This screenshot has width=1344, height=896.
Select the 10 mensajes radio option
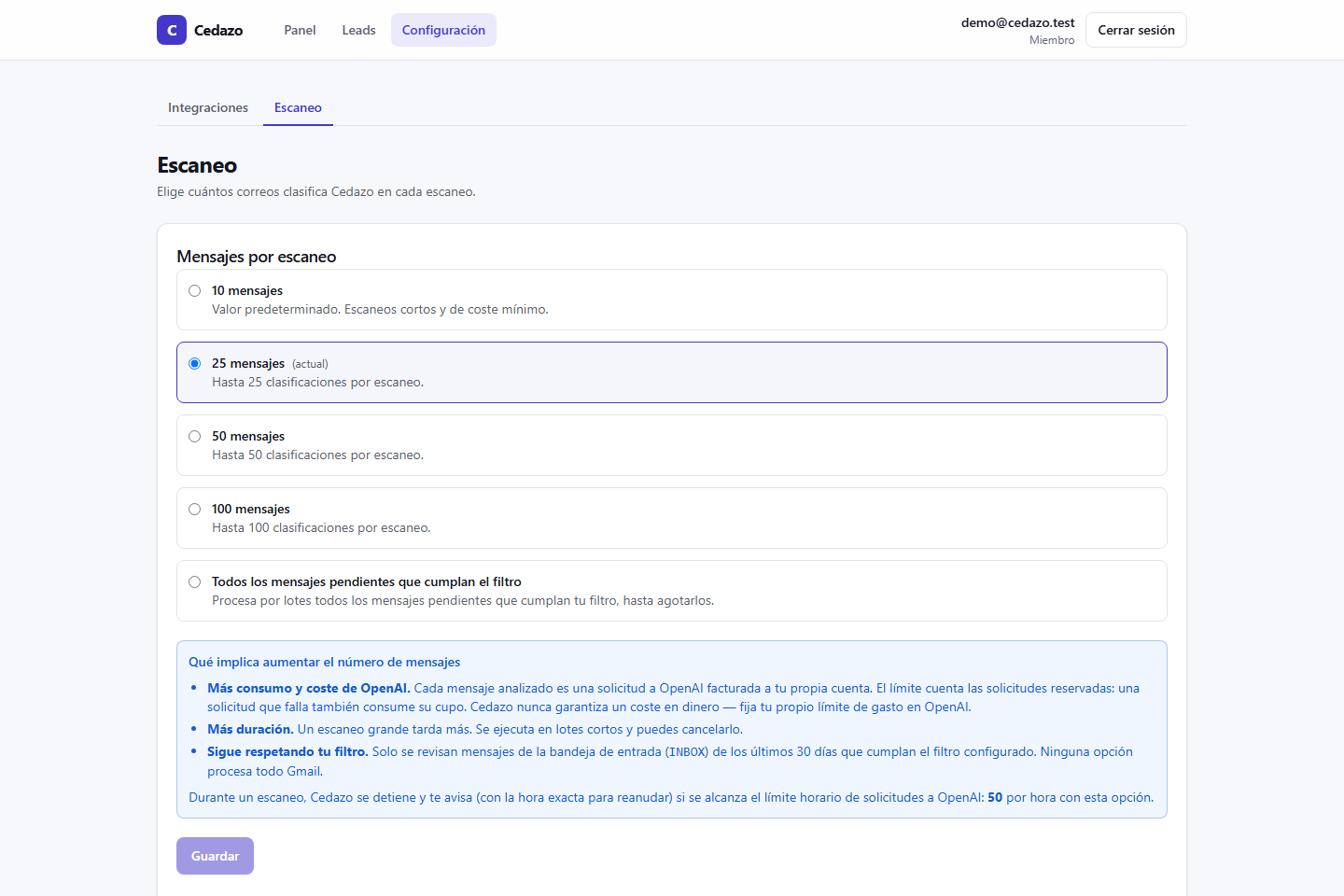[x=194, y=290]
